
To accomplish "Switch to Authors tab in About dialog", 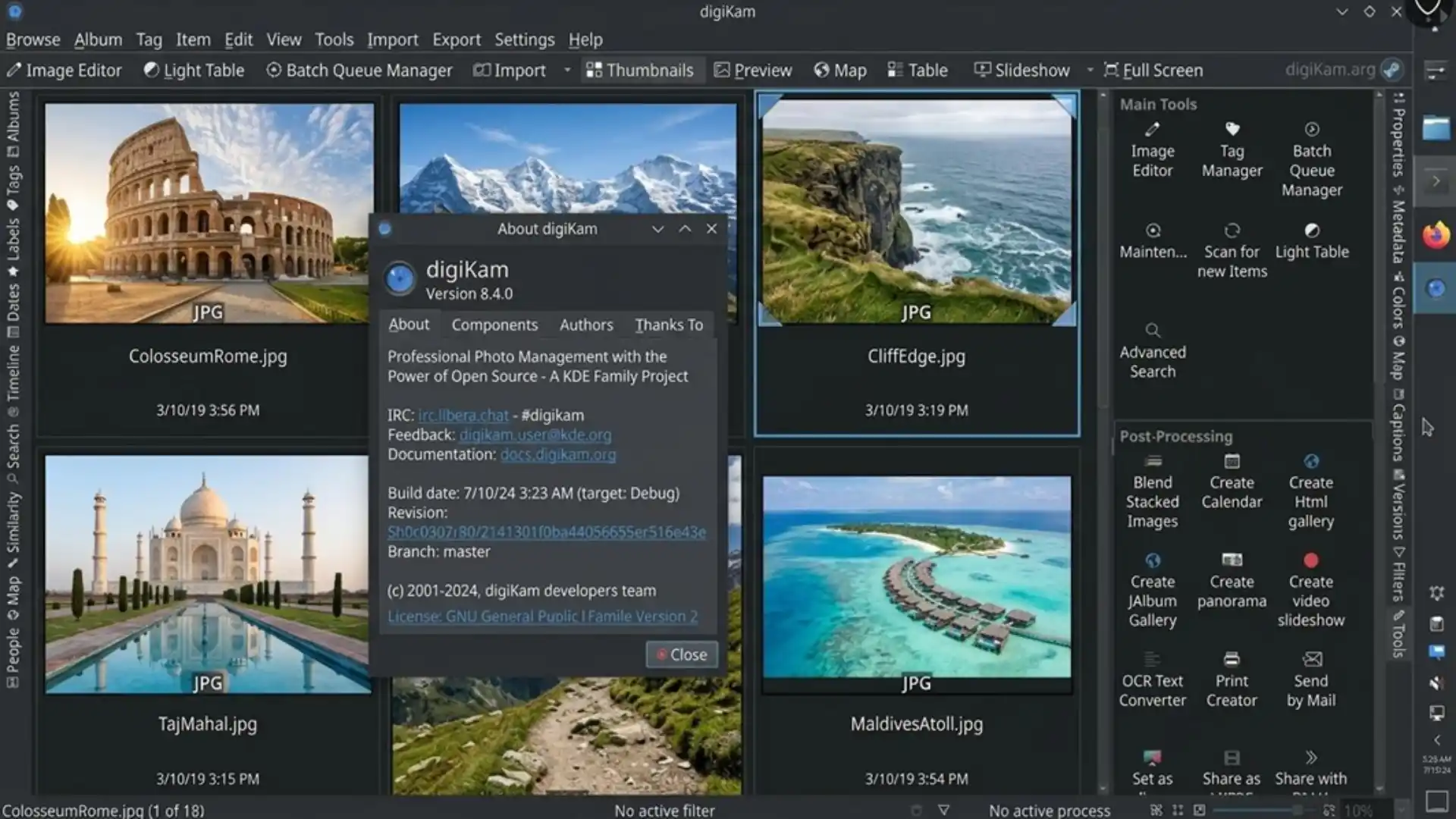I will pos(586,325).
